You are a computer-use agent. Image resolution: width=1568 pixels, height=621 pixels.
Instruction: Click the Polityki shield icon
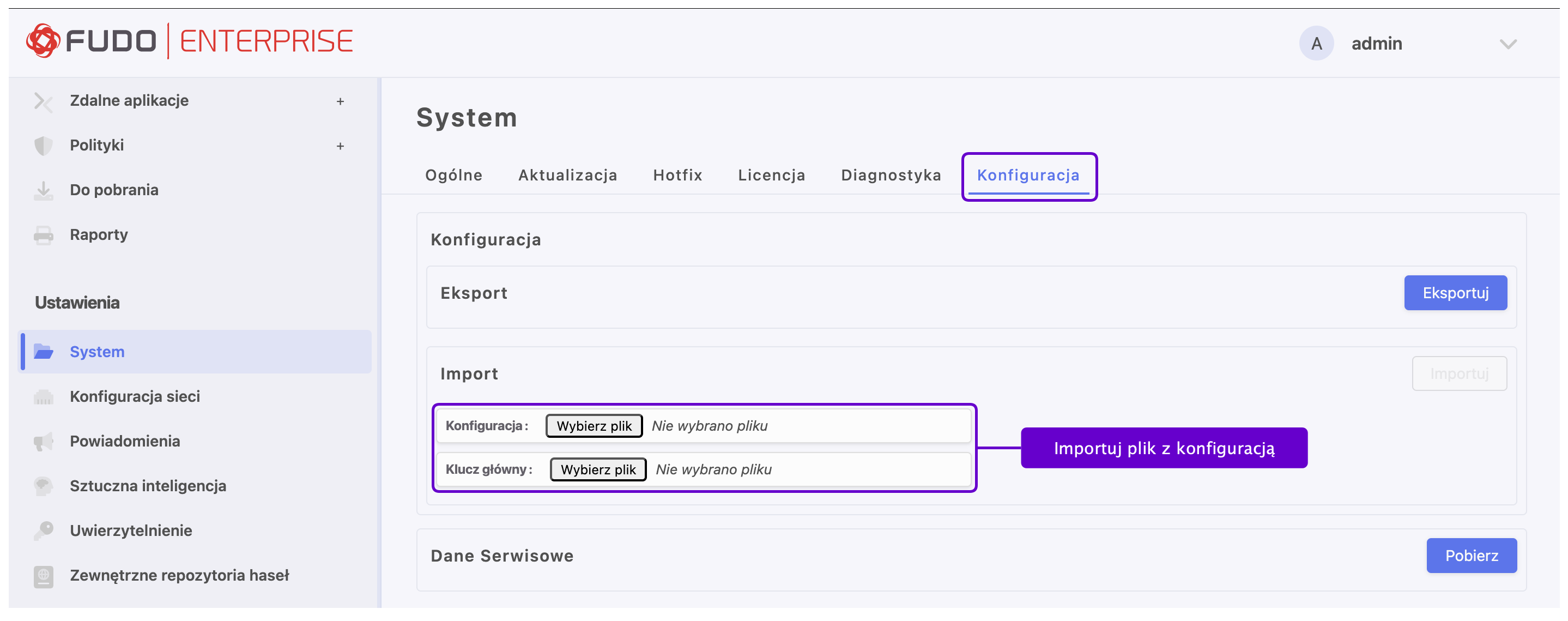coord(43,146)
